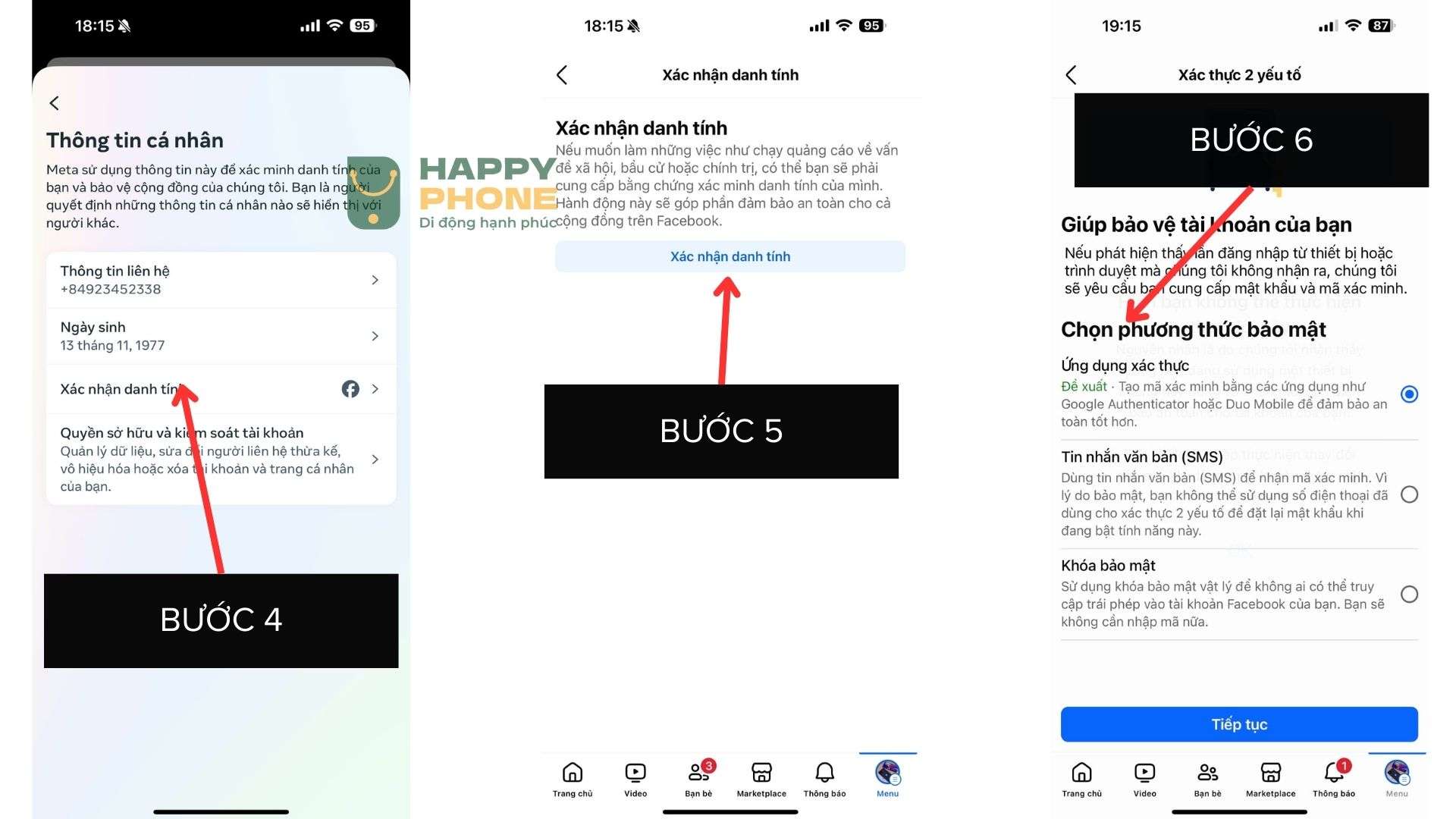Screen dimensions: 1456x819
Task: Select Khóa bảo mật radio button option
Action: pos(1410,594)
